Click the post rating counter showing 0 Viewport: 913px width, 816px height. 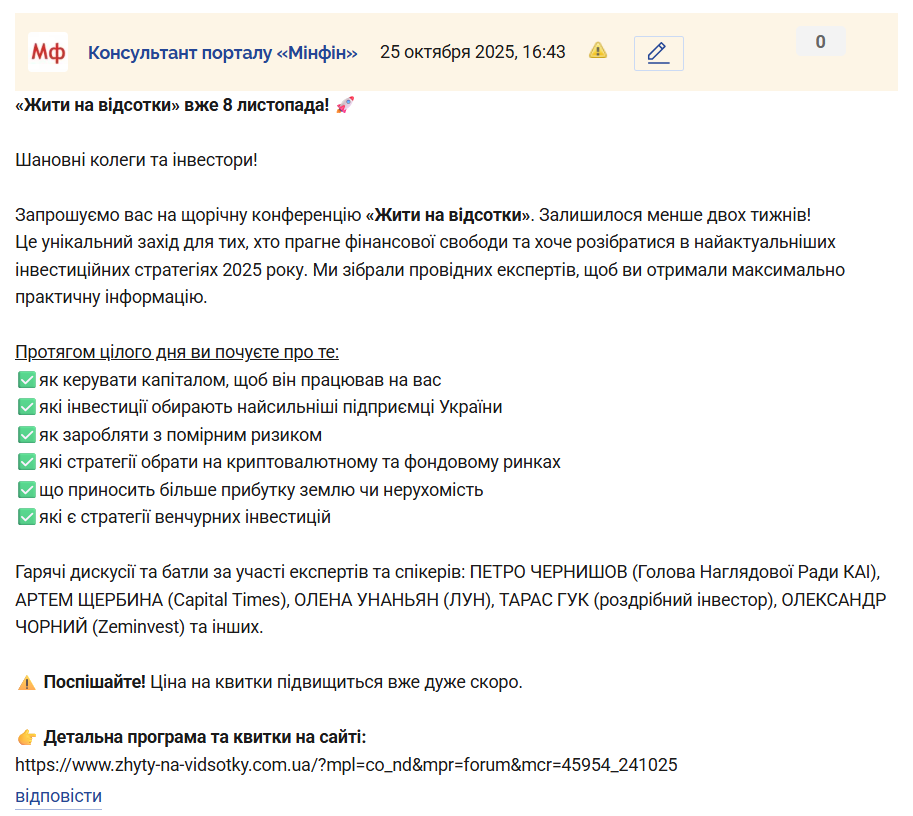click(820, 42)
